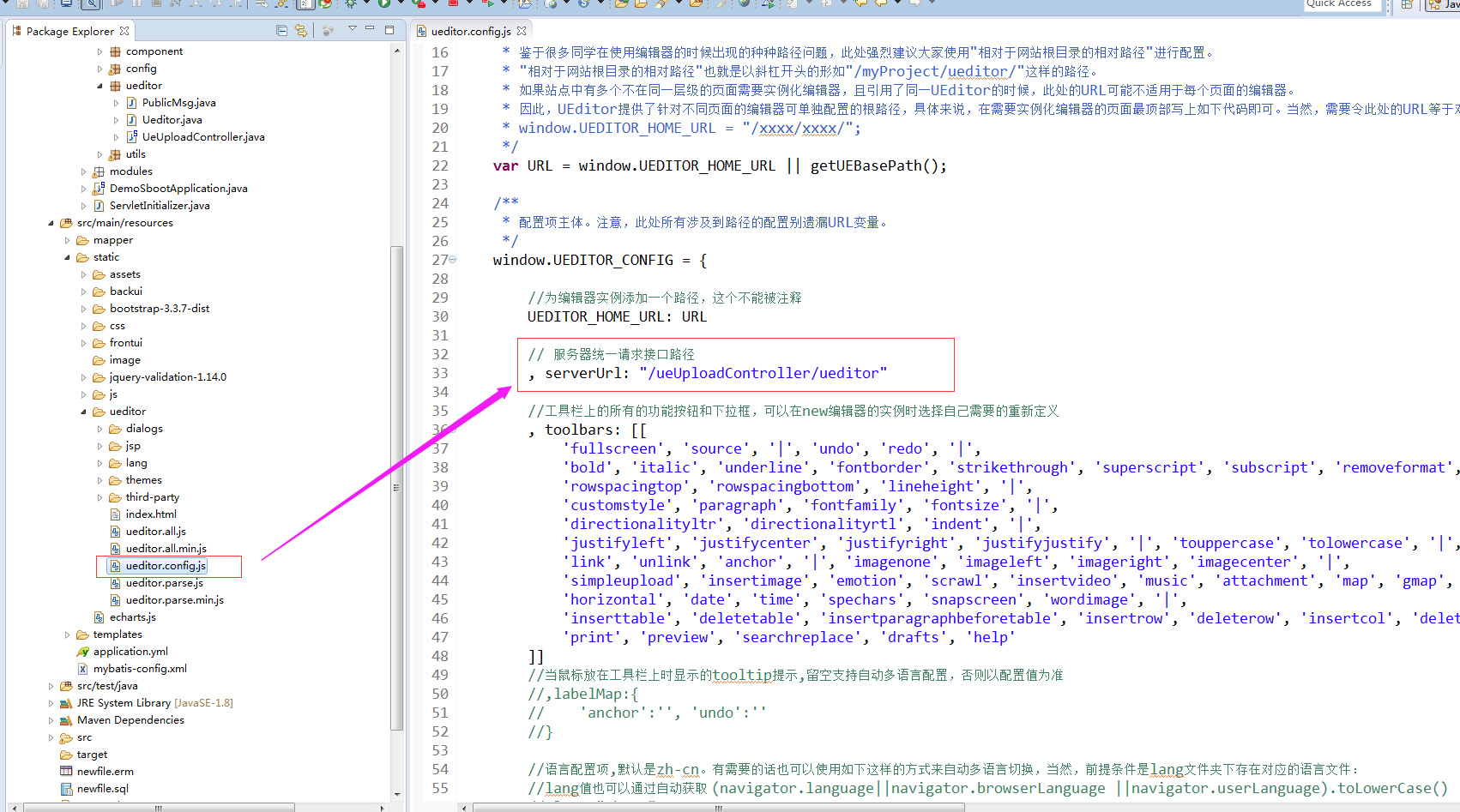The height and width of the screenshot is (812, 1460).
Task: Expand the config package node
Action: point(100,69)
